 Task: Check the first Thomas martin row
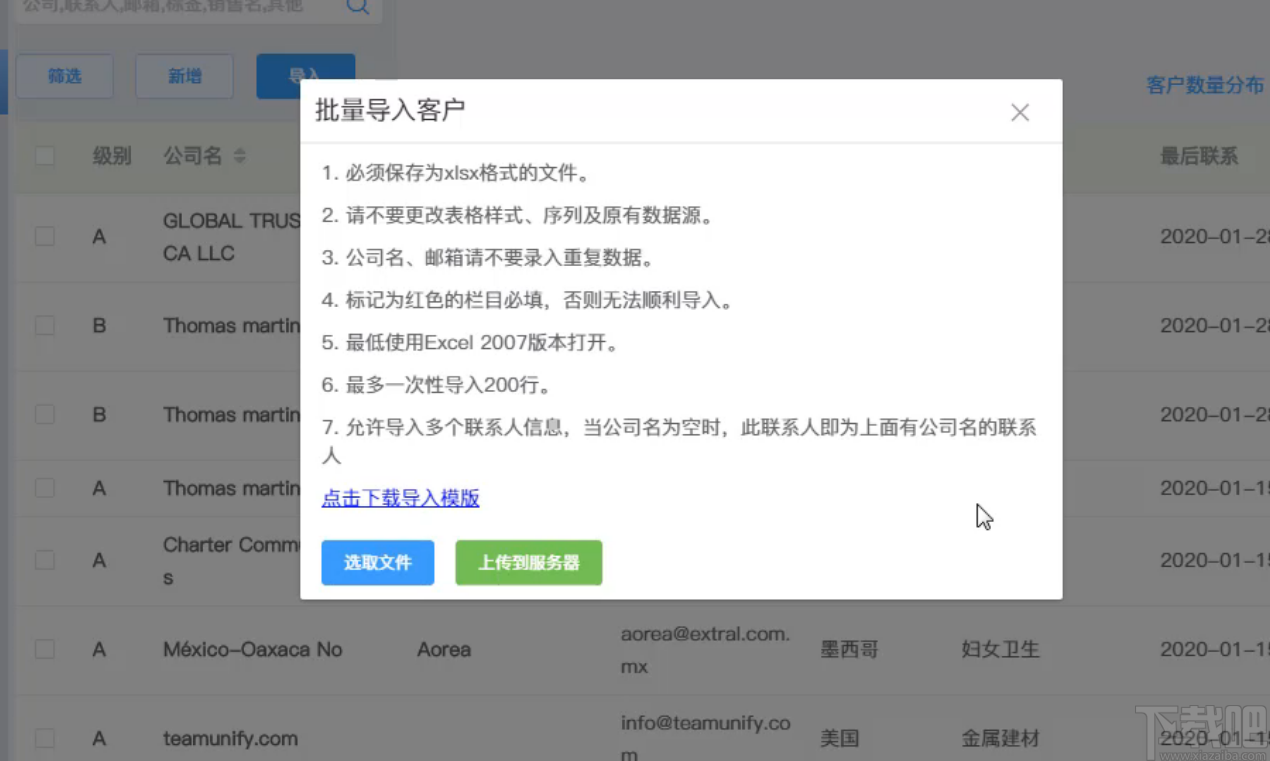44,325
